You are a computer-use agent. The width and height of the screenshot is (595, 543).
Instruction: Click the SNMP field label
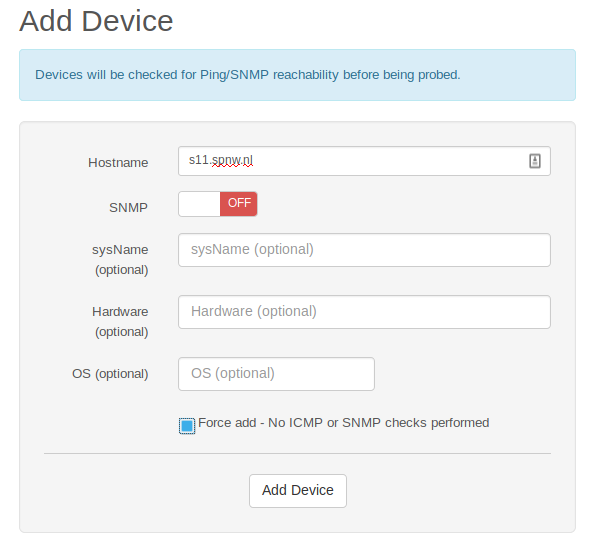coord(128,208)
